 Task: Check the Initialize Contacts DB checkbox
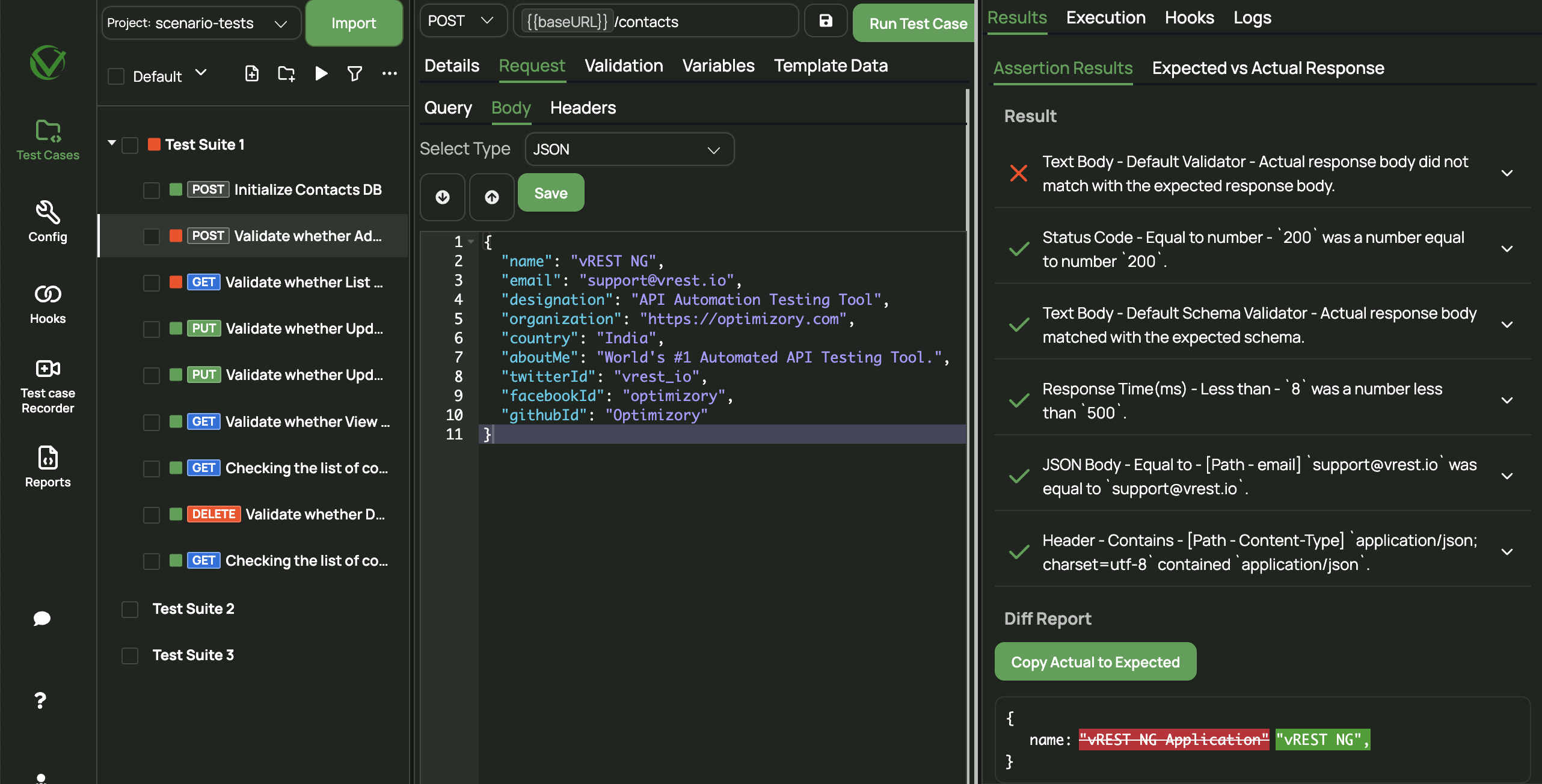152,190
